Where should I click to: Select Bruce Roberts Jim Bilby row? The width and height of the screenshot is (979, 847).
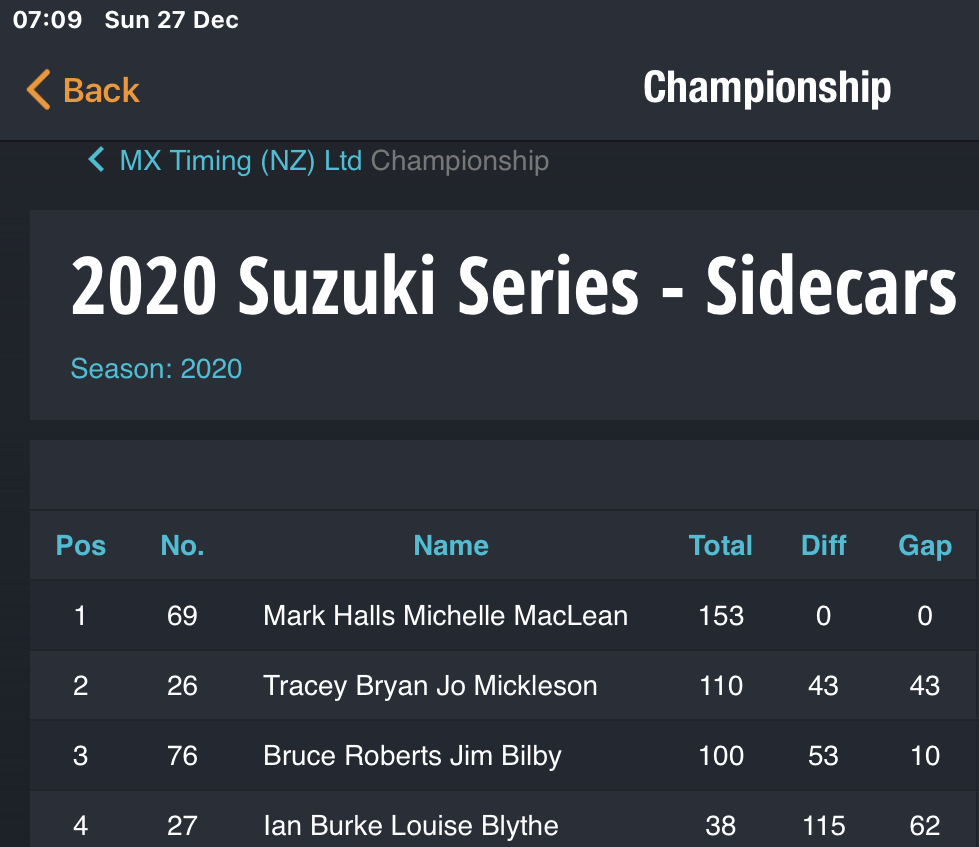click(x=504, y=755)
